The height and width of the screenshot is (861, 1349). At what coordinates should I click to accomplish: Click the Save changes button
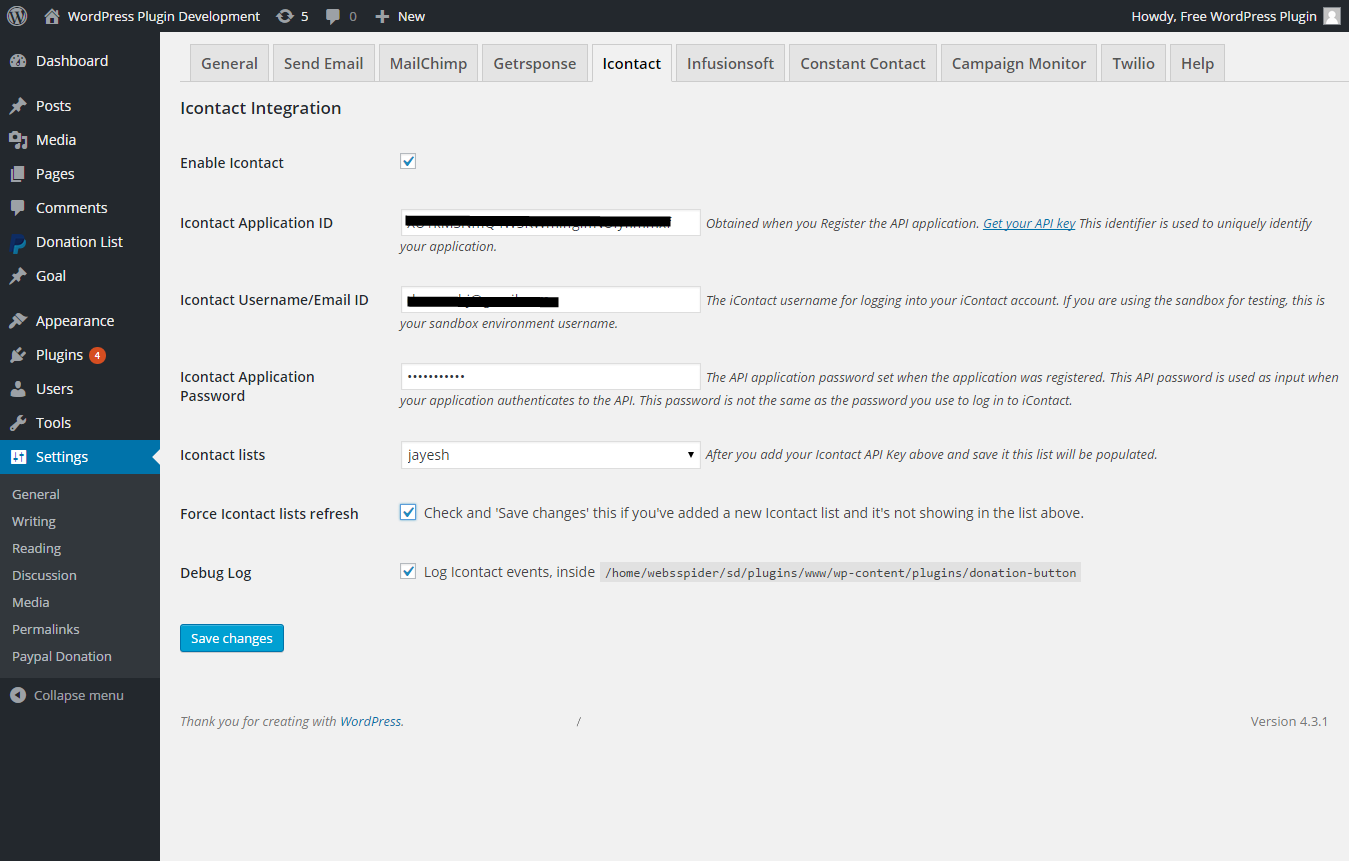tap(232, 638)
